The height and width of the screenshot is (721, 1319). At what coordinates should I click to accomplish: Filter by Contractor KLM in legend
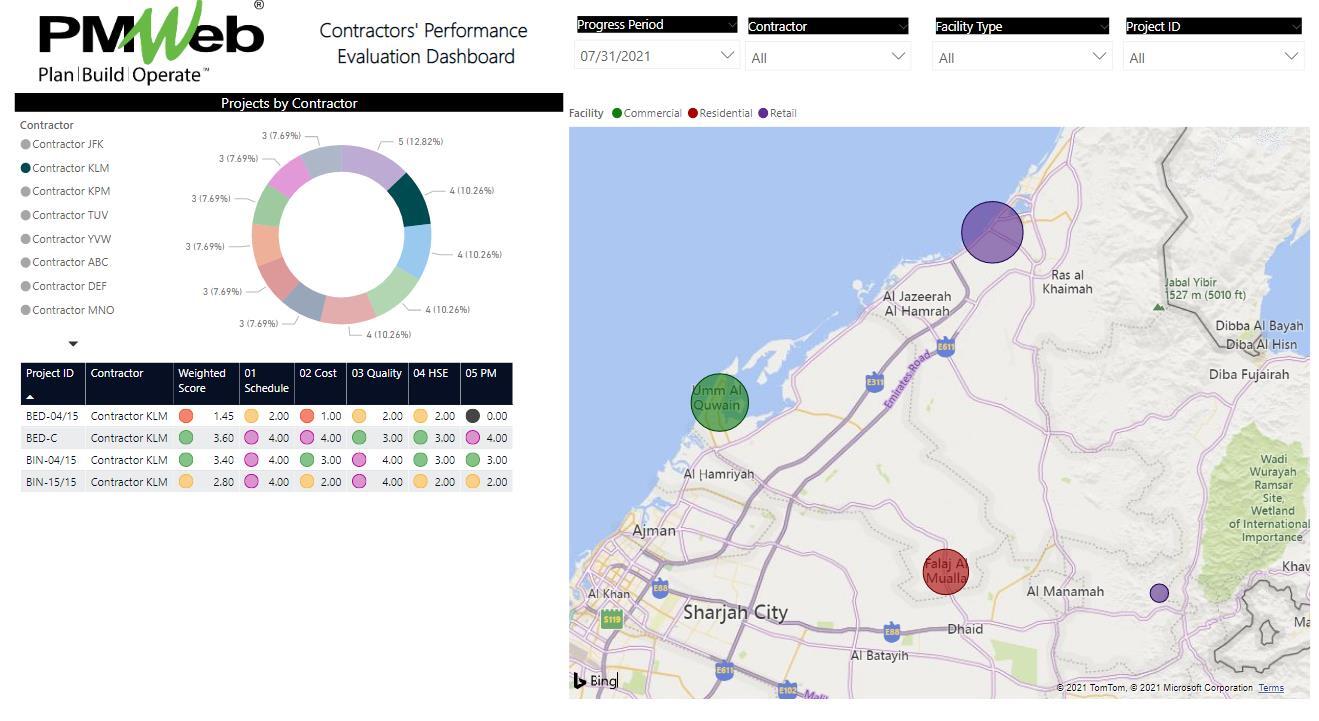tap(65, 168)
